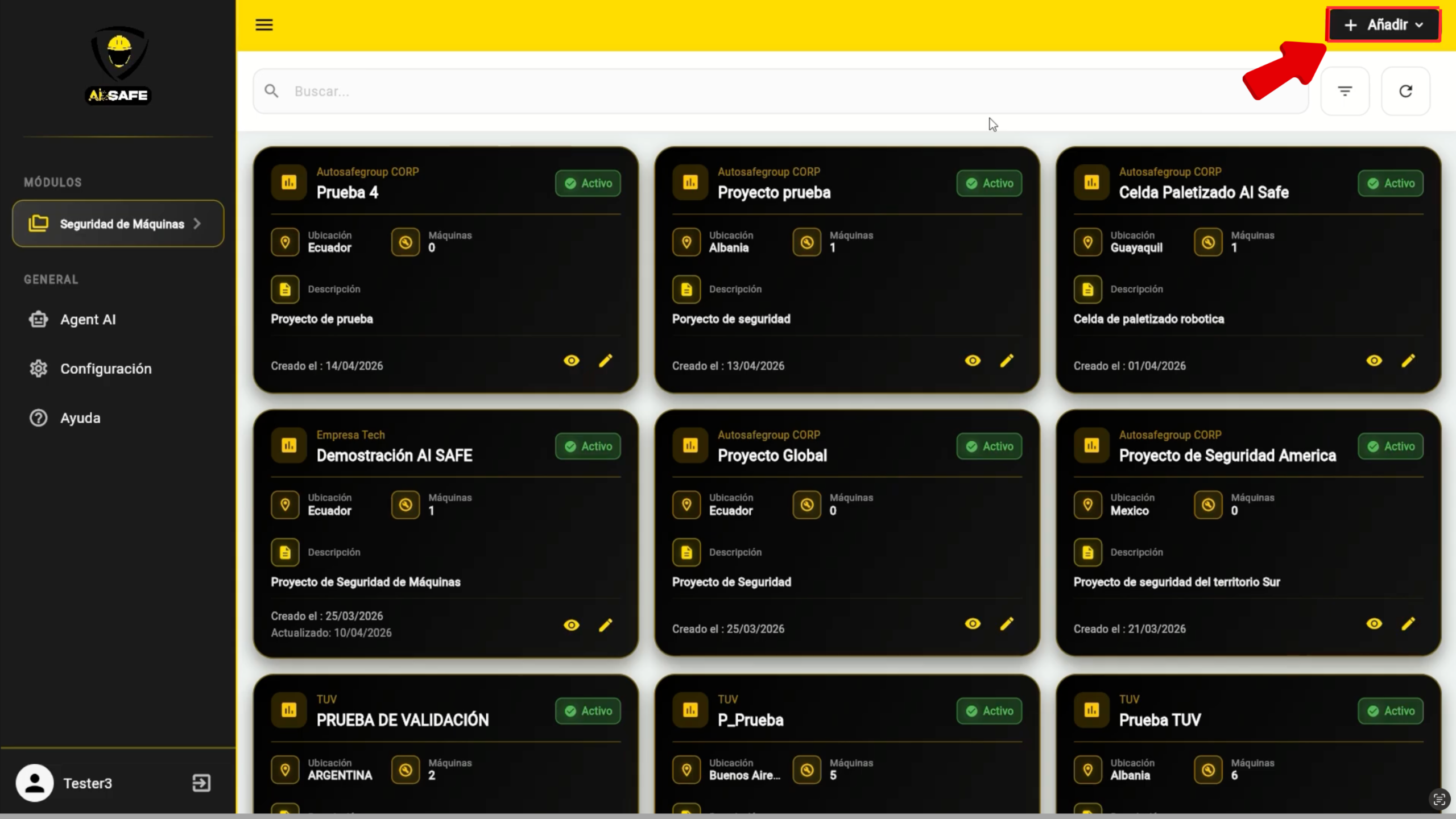Click the Proyecto prueba chart icon
Screen dimensions: 1456x819
pos(690,183)
